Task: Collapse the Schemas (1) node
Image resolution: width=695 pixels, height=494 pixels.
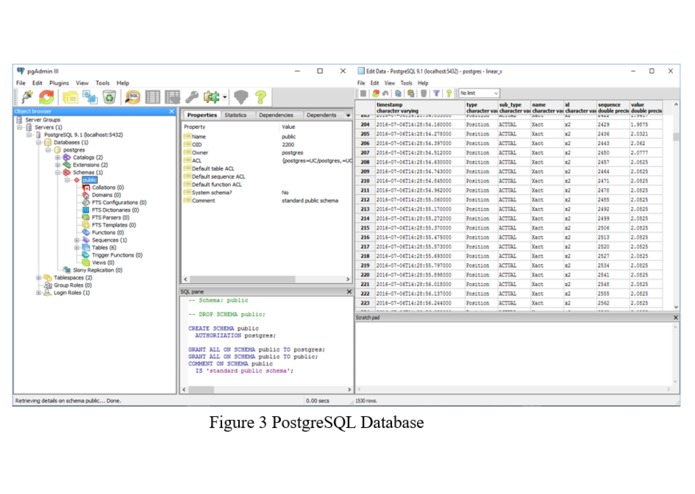Action: click(58, 172)
